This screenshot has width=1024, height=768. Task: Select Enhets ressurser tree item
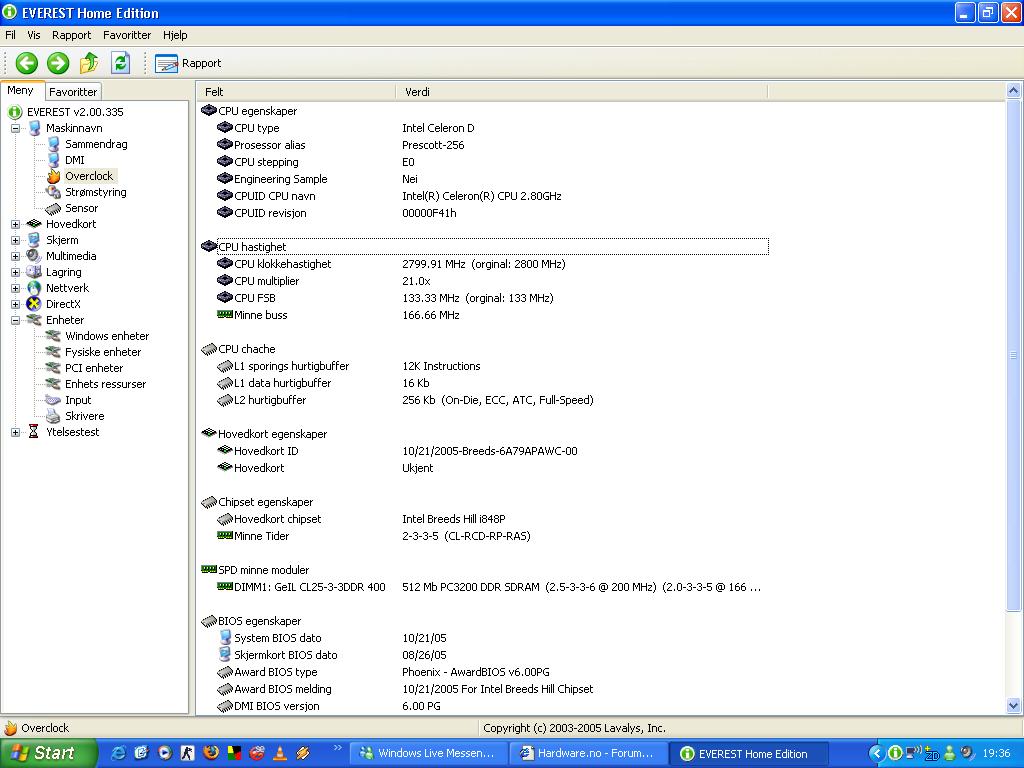tap(105, 384)
